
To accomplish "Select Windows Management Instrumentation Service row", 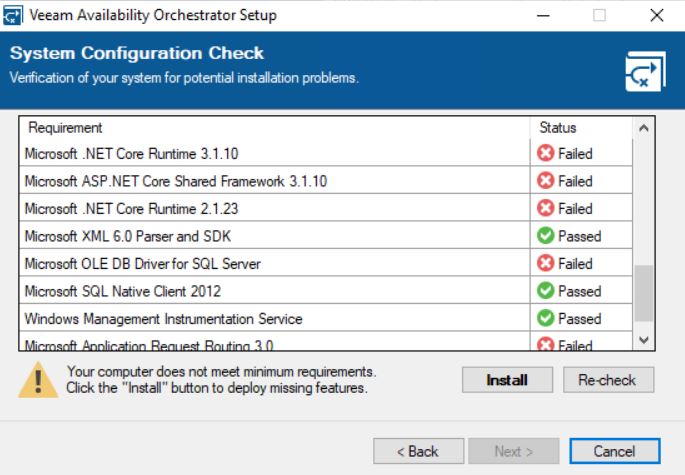I will click(326, 318).
